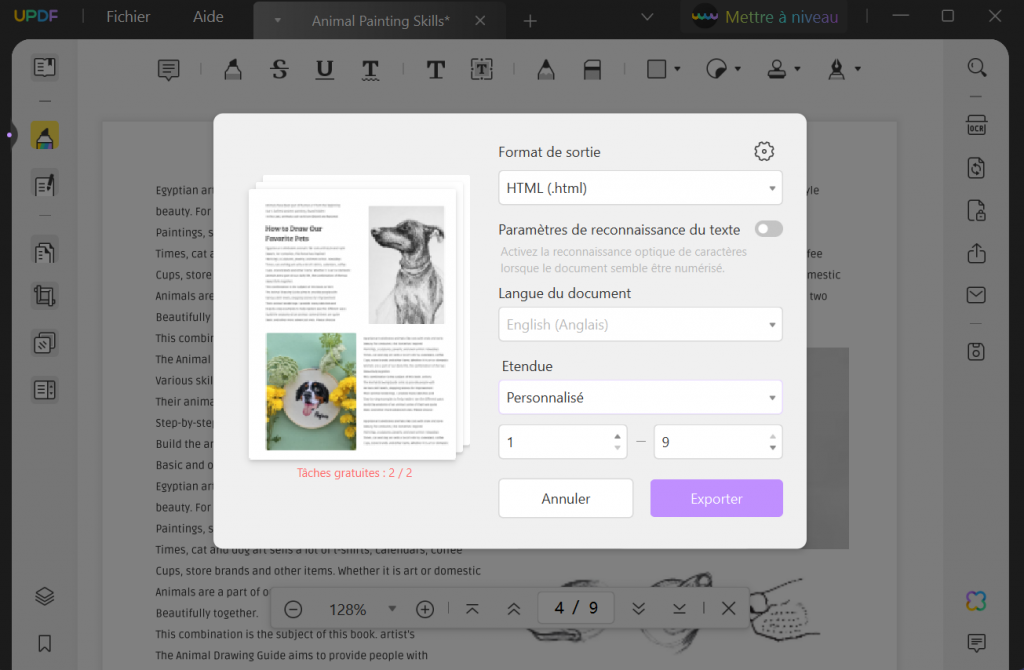Open the Crop Pages tool in sidebar

coord(44,296)
